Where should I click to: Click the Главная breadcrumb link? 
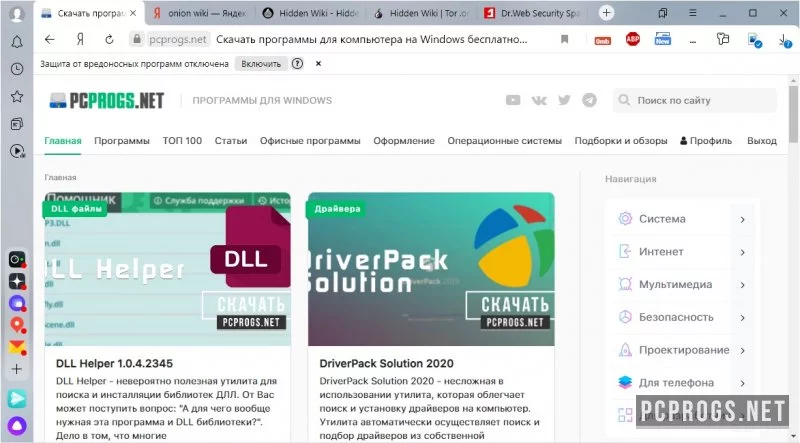pos(60,178)
